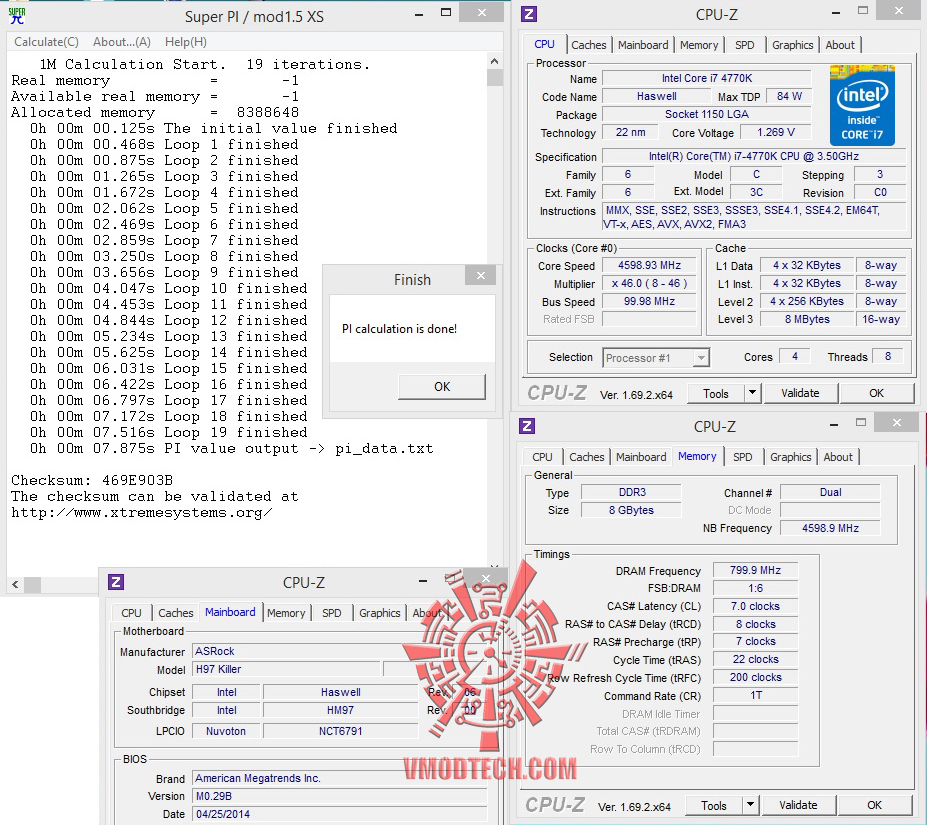Screen dimensions: 927x825
Task: Click the Multiplier value x 46.0
Action: tap(649, 283)
